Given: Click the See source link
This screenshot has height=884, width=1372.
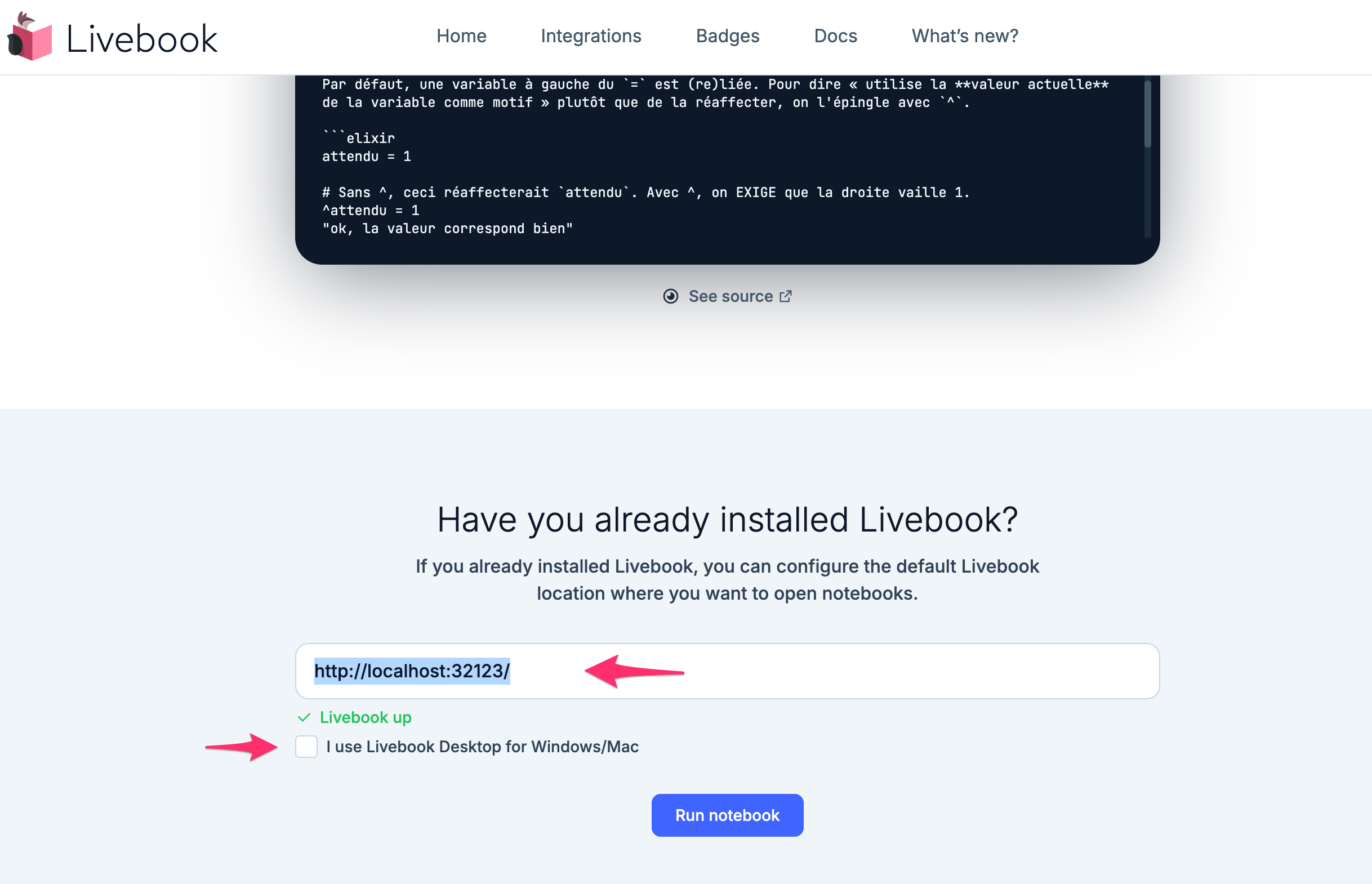Looking at the screenshot, I should (x=727, y=296).
